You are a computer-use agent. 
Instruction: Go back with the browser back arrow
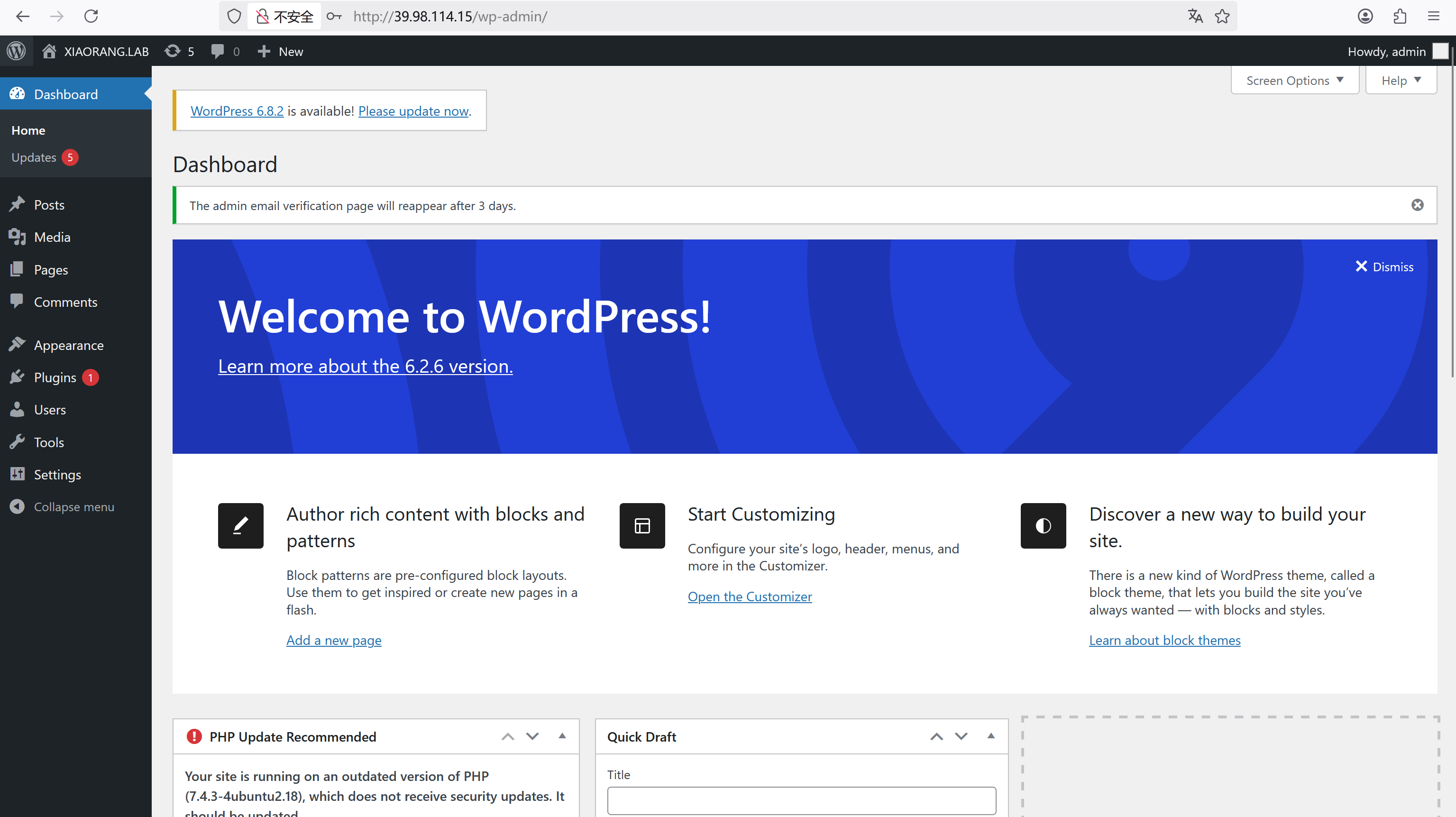click(23, 17)
